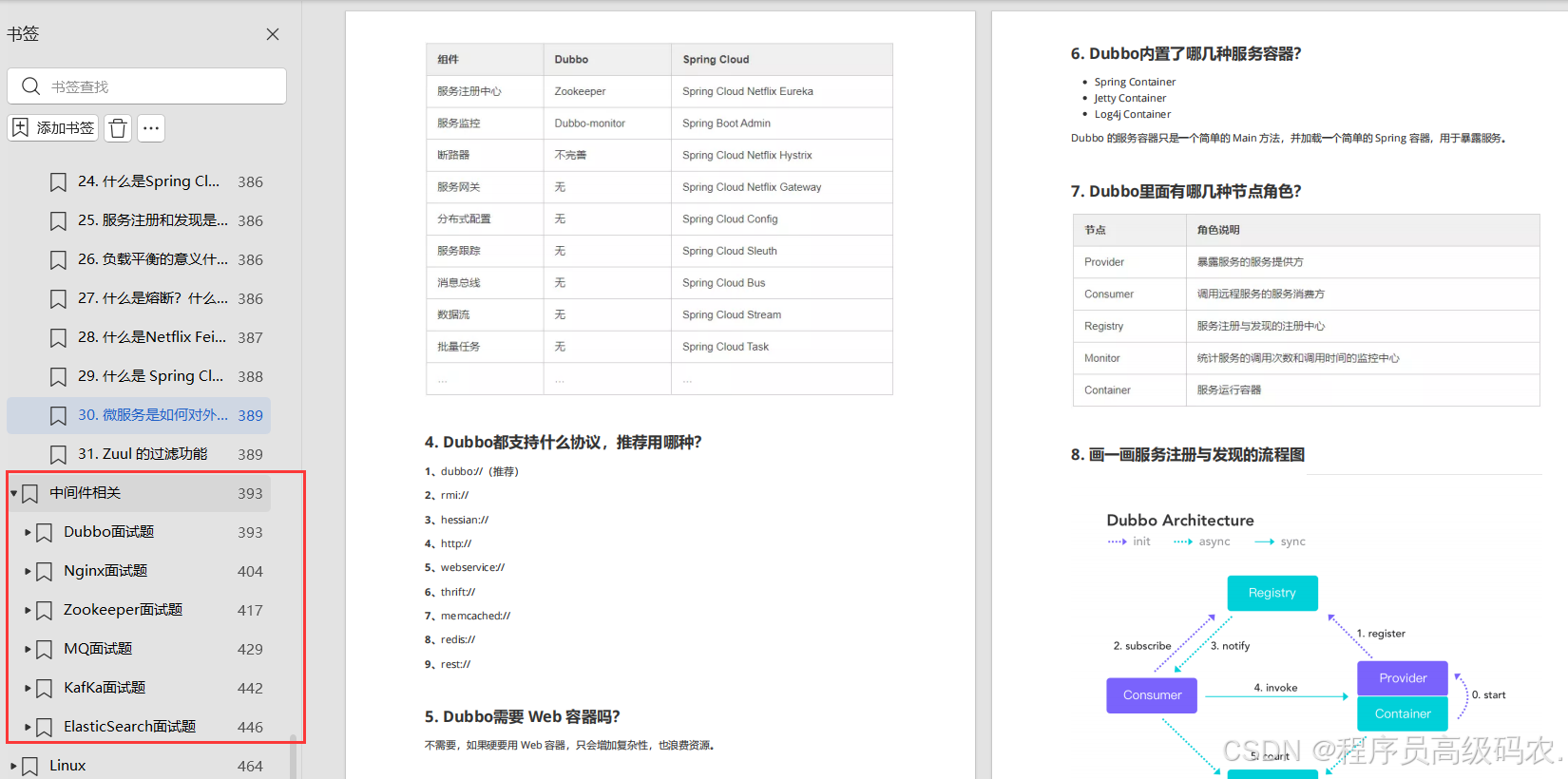Click table cell Spring Cloud Netflix Hystrix
The width and height of the screenshot is (1568, 779).
click(x=747, y=155)
